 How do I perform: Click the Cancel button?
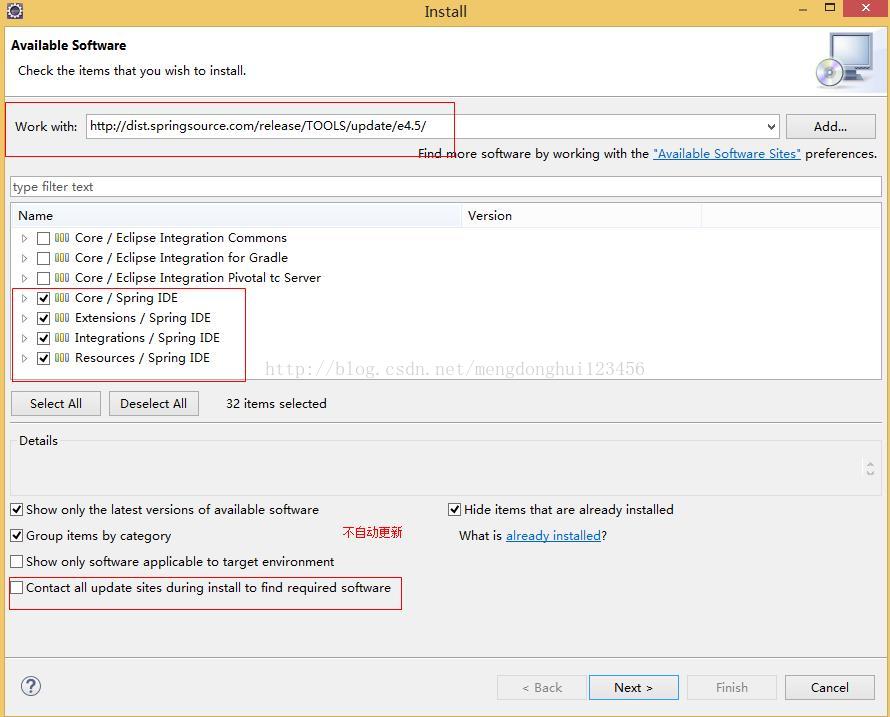tap(829, 687)
